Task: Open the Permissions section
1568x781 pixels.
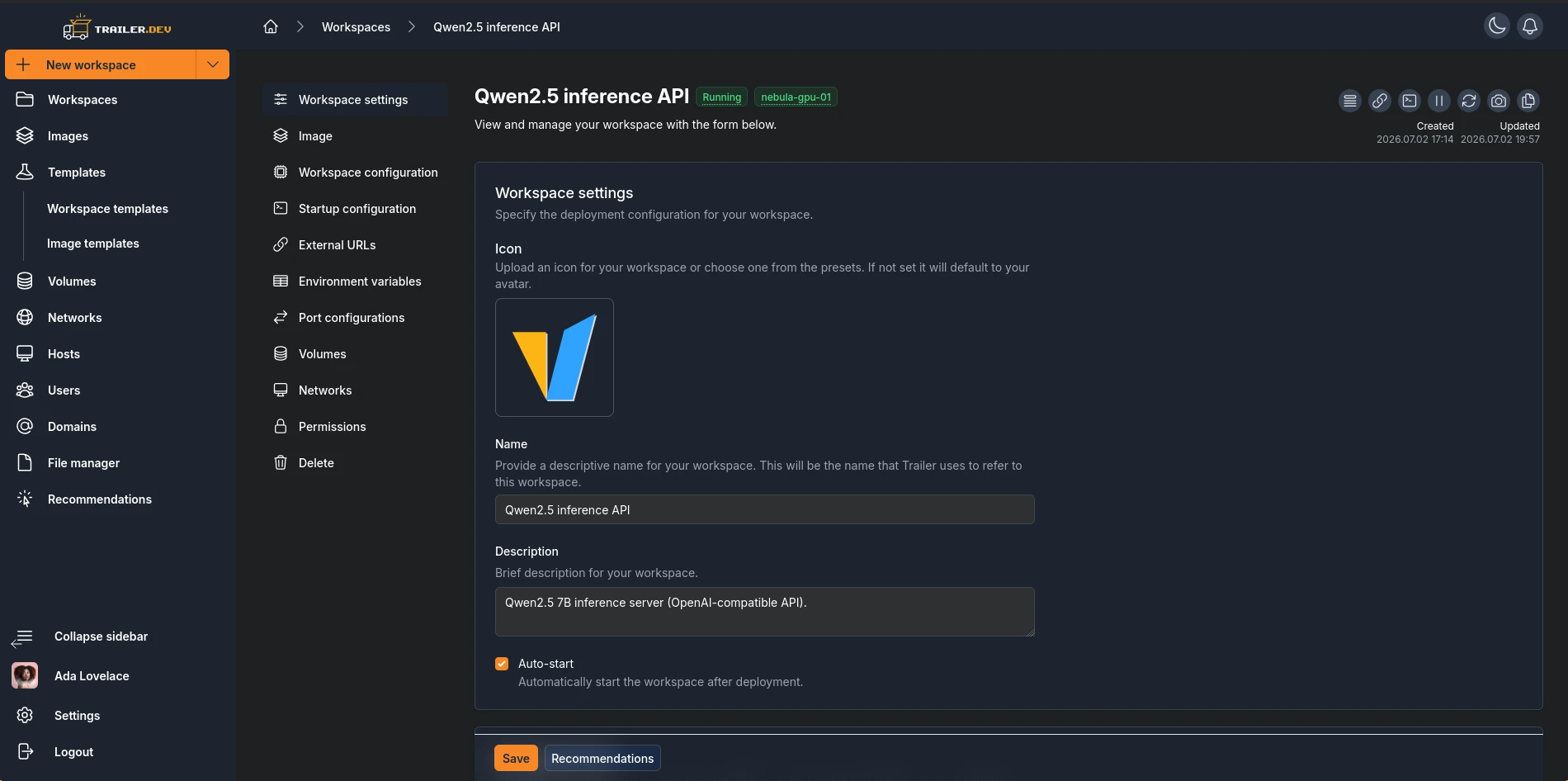Action: point(356,427)
